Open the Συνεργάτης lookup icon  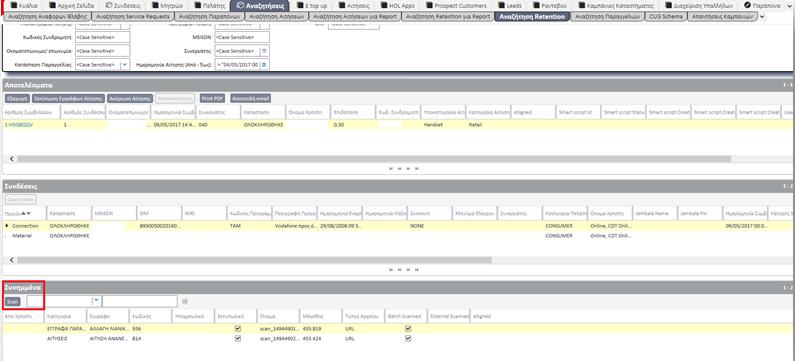point(264,51)
